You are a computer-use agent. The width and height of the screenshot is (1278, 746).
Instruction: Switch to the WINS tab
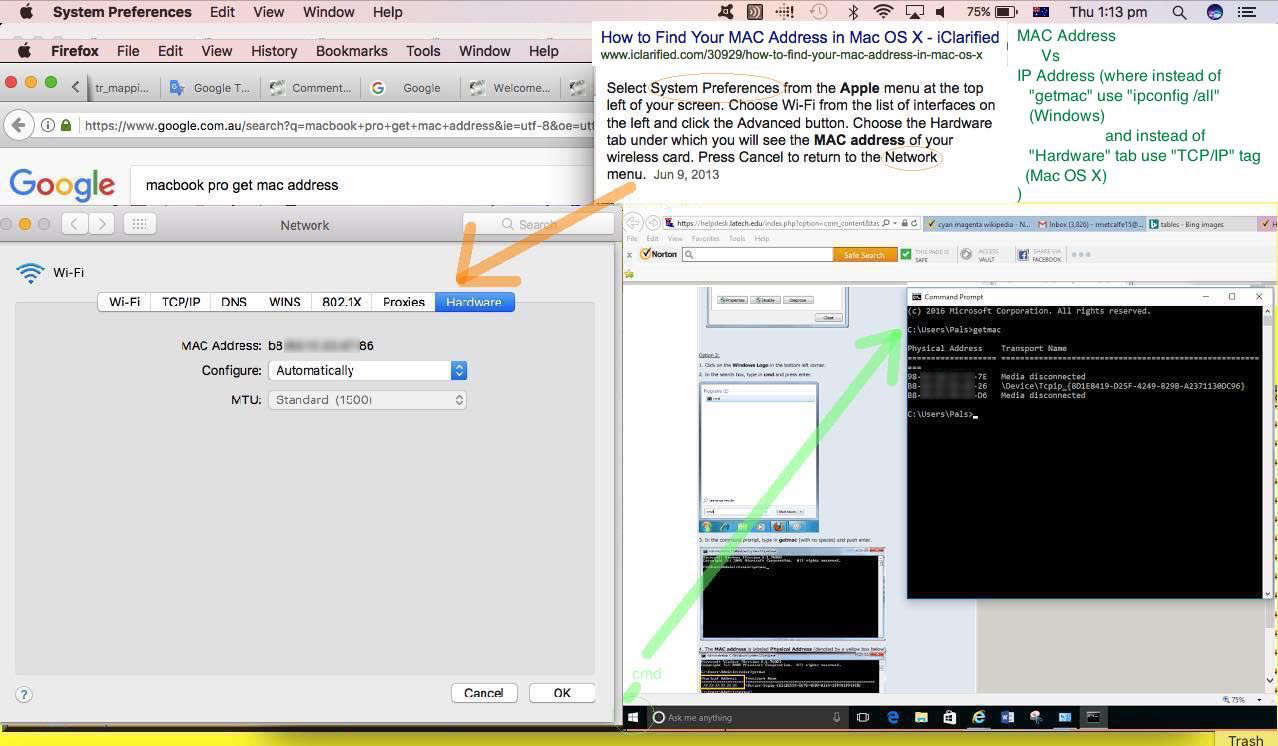coord(285,302)
